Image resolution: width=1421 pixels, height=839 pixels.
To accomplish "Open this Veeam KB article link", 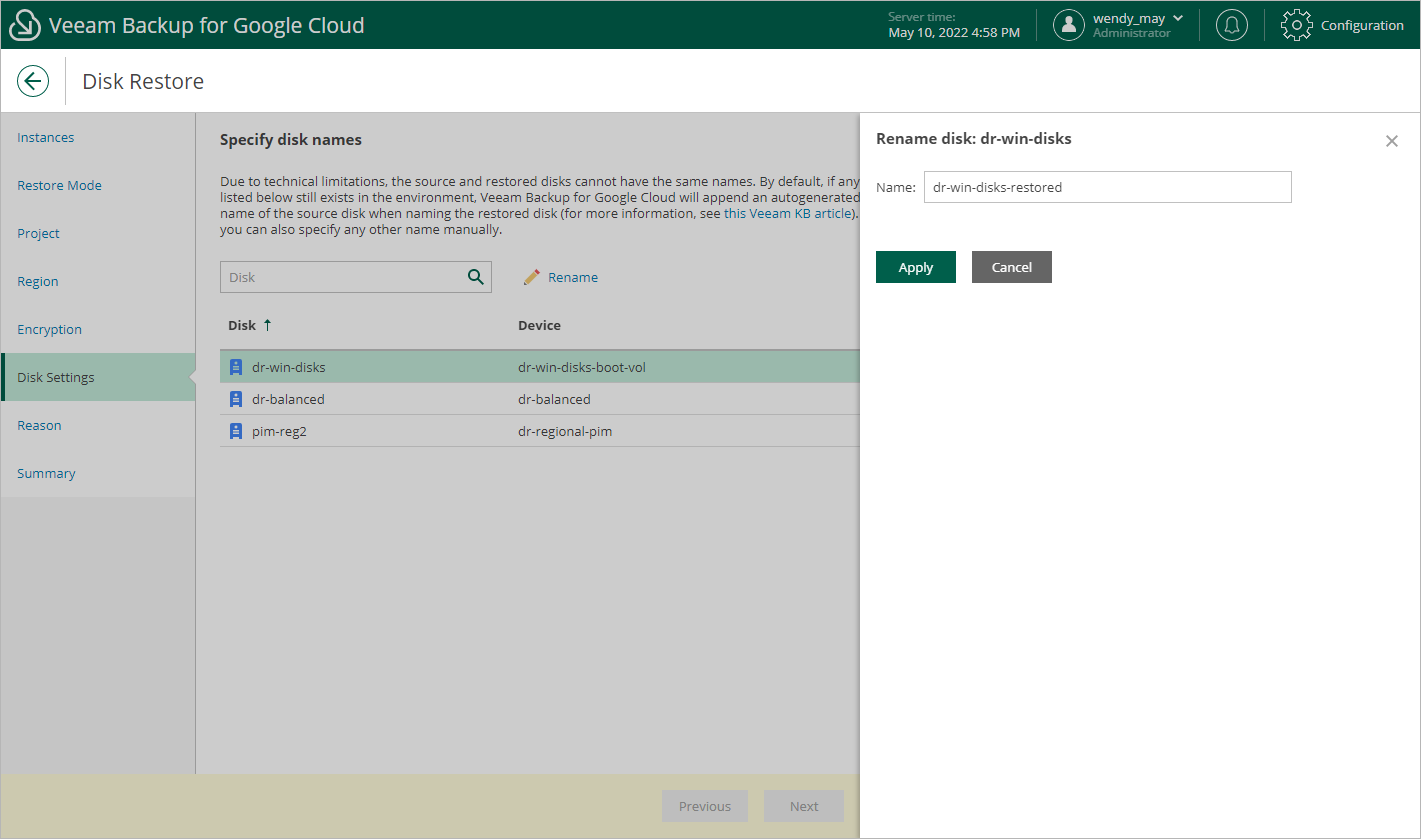I will click(x=789, y=213).
